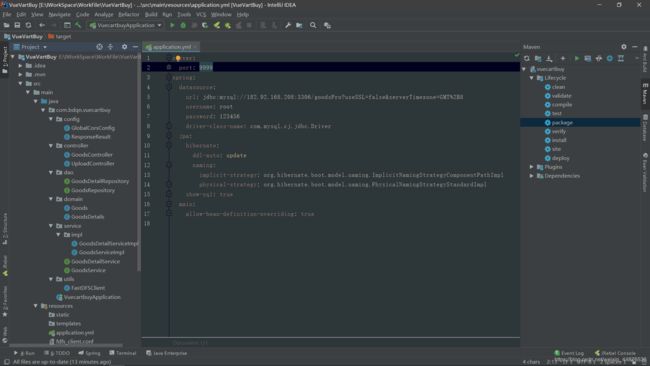The height and width of the screenshot is (366, 650).
Task: Collapse the dao package folder
Action: 51,172
